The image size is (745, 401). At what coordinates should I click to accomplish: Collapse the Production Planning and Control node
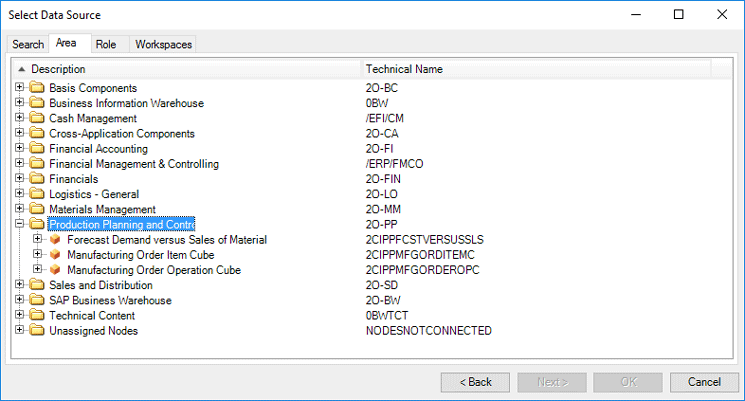(20, 225)
